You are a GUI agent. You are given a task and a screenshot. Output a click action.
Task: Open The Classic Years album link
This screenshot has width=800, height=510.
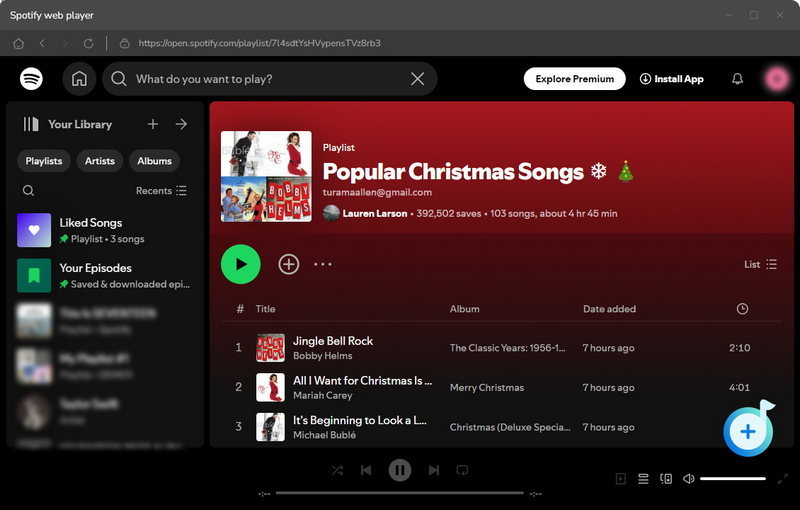tap(507, 348)
